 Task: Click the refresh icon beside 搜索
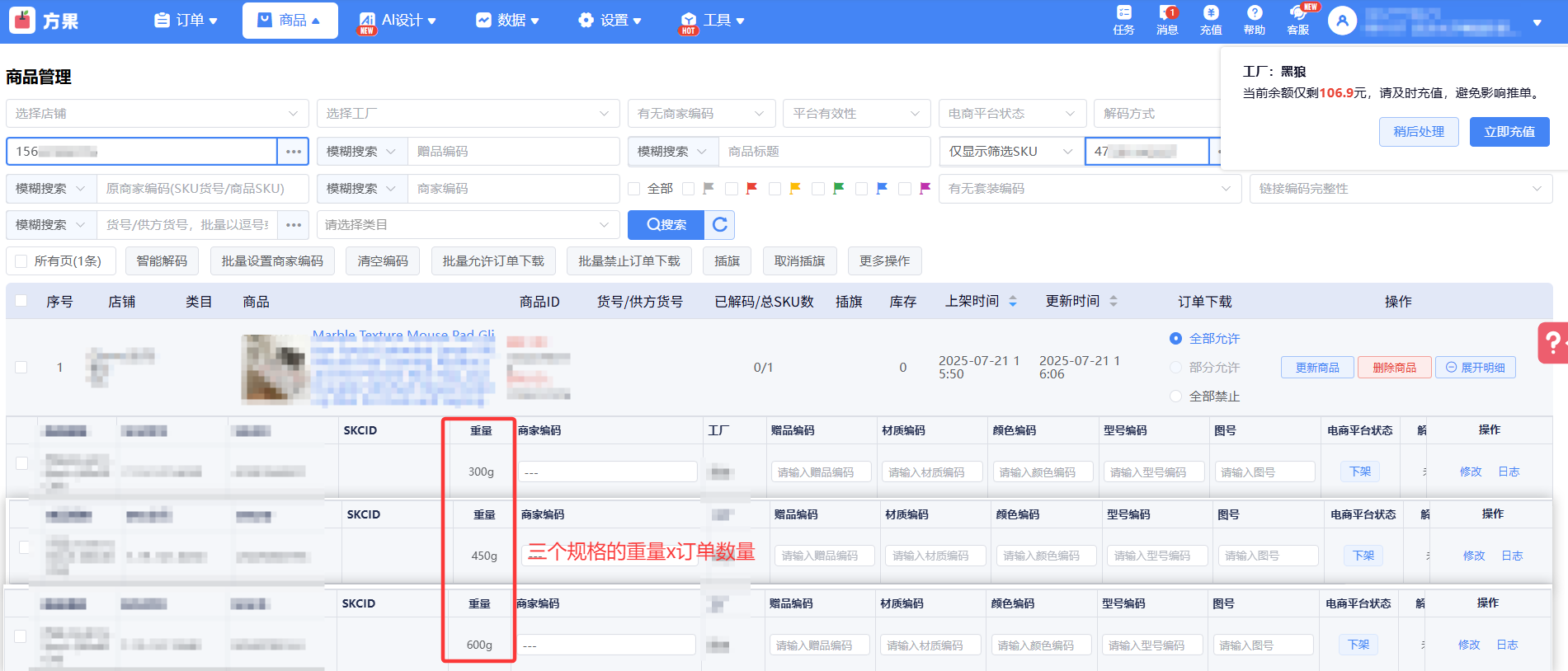(x=719, y=225)
